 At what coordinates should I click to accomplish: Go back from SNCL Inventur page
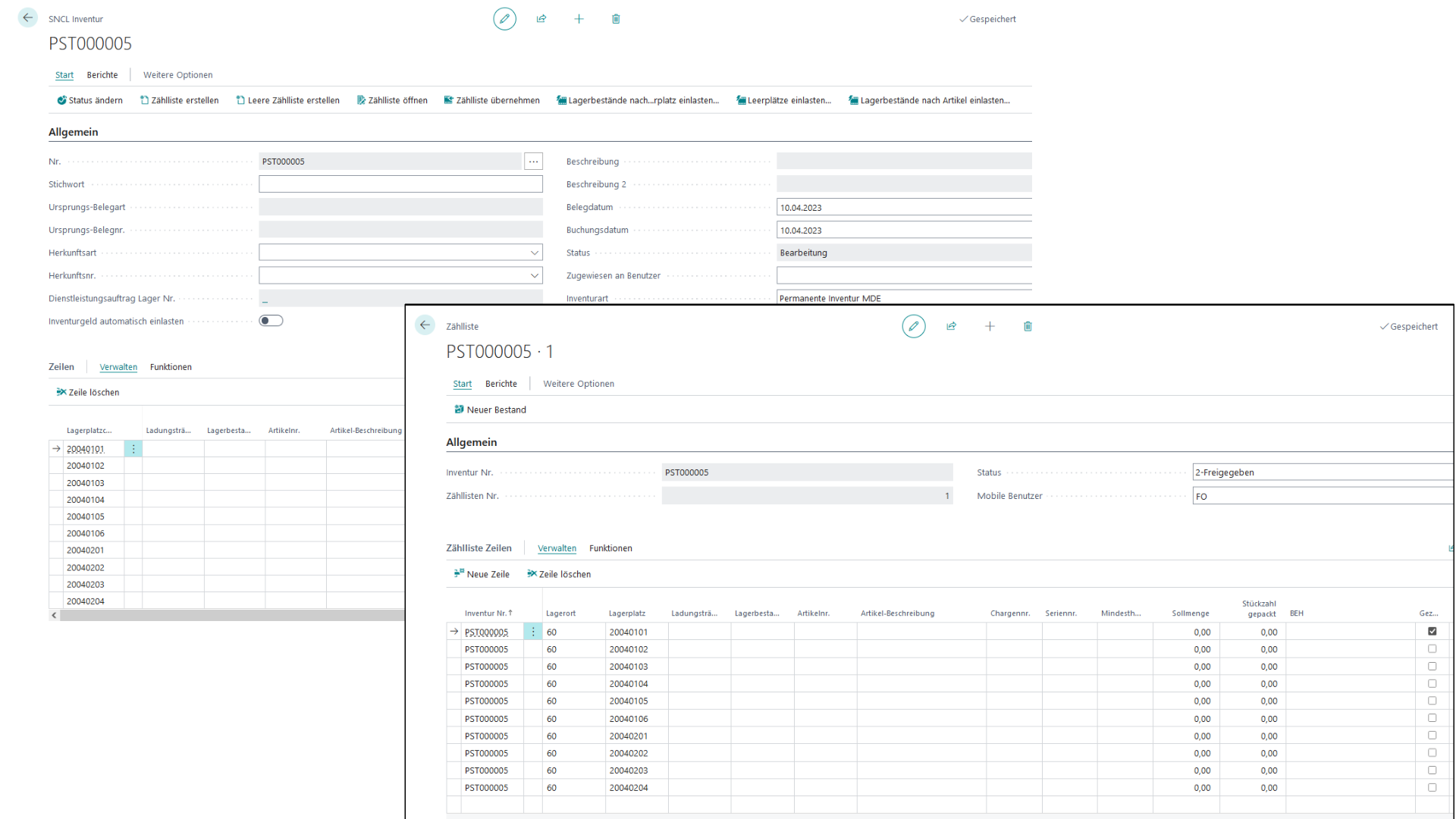(x=27, y=17)
